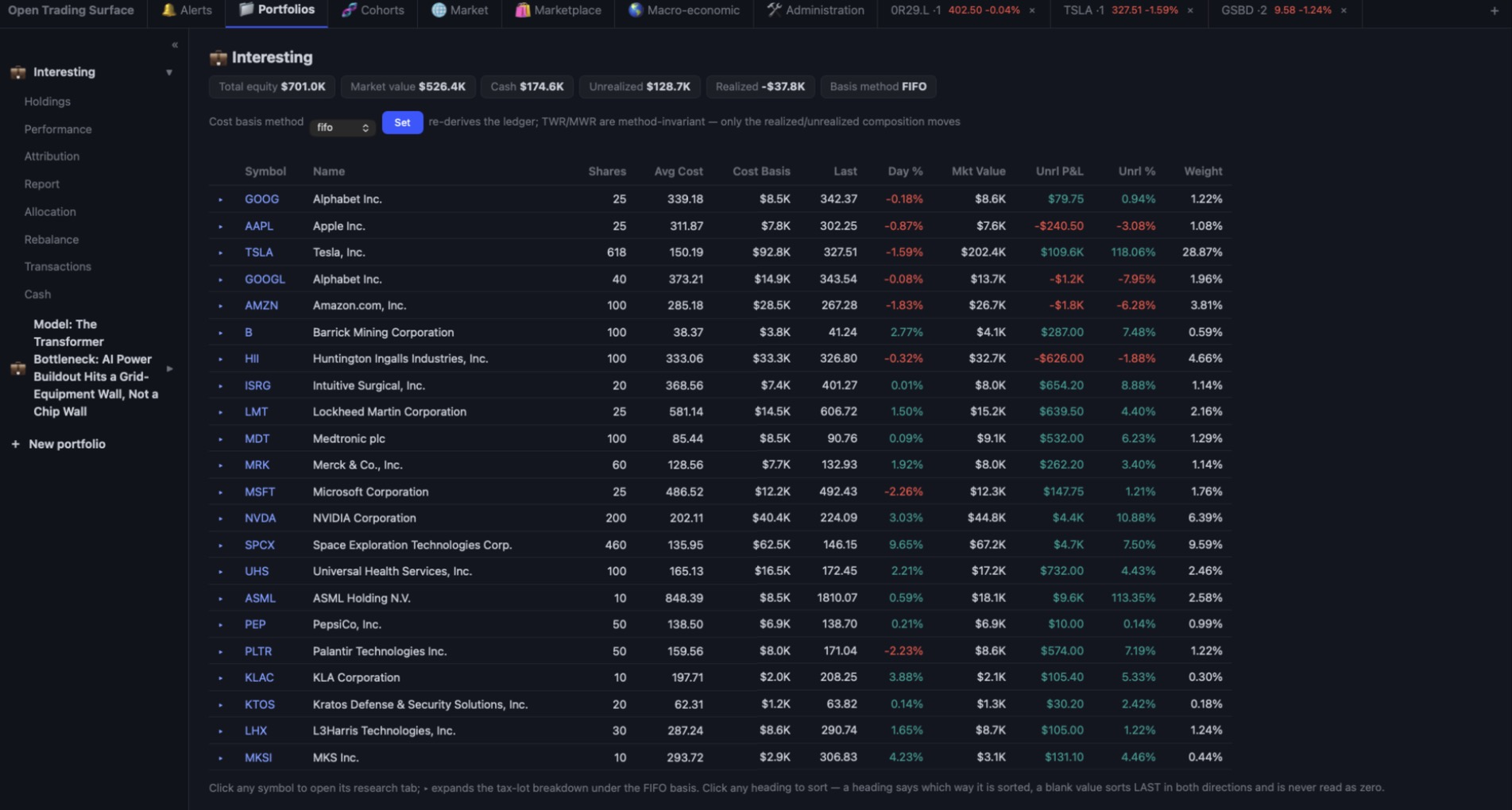Open the GOOGL symbol link
This screenshot has height=810, width=1512.
265,280
